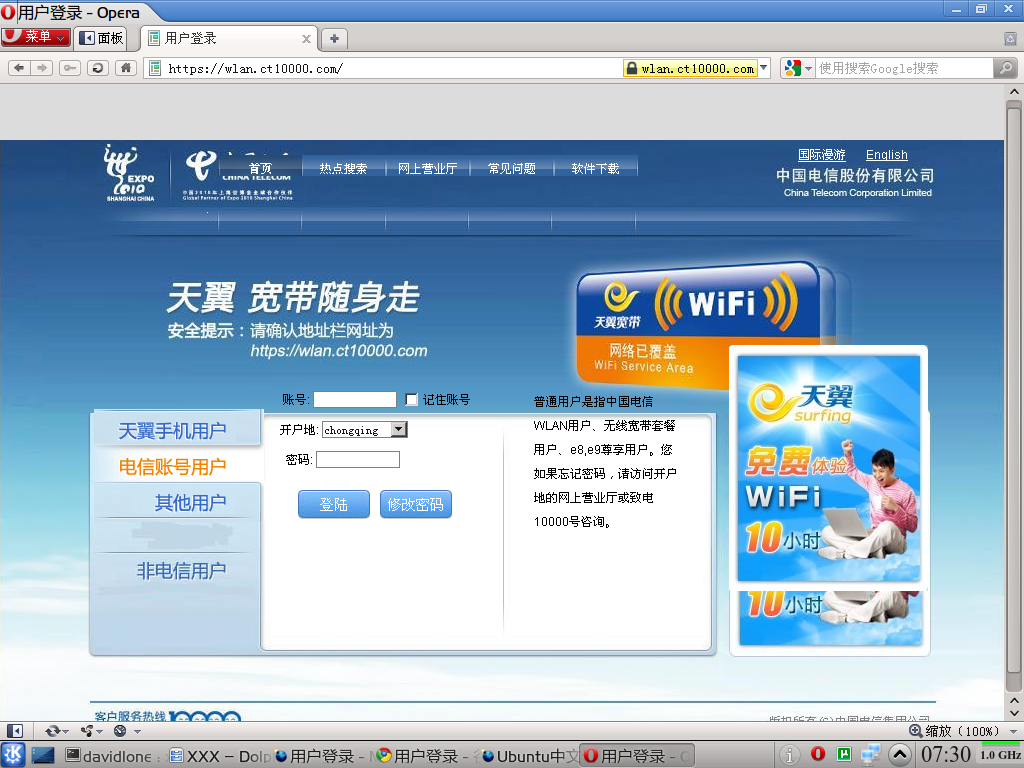The width and height of the screenshot is (1024, 768).
Task: Click the show desktop taskbar icon
Action: click(x=43, y=756)
